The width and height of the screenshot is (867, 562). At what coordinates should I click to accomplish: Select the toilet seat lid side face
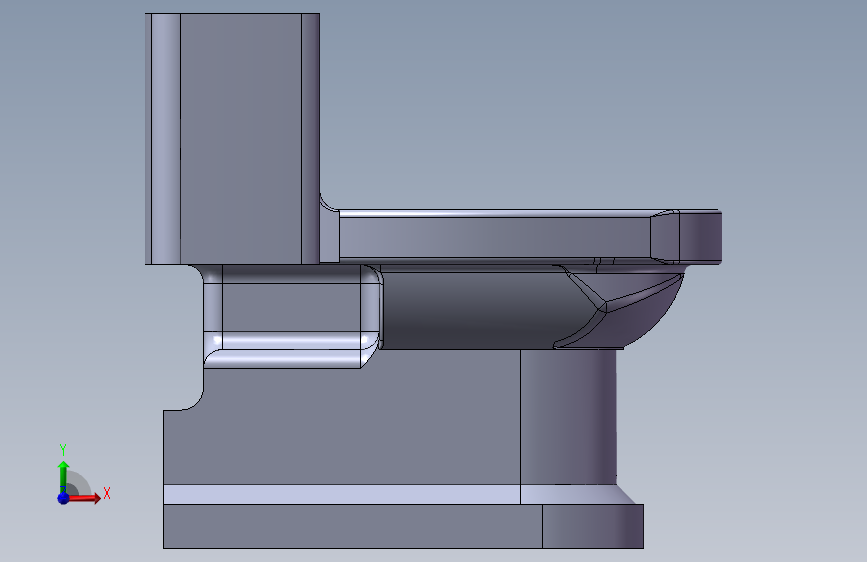pos(494,237)
